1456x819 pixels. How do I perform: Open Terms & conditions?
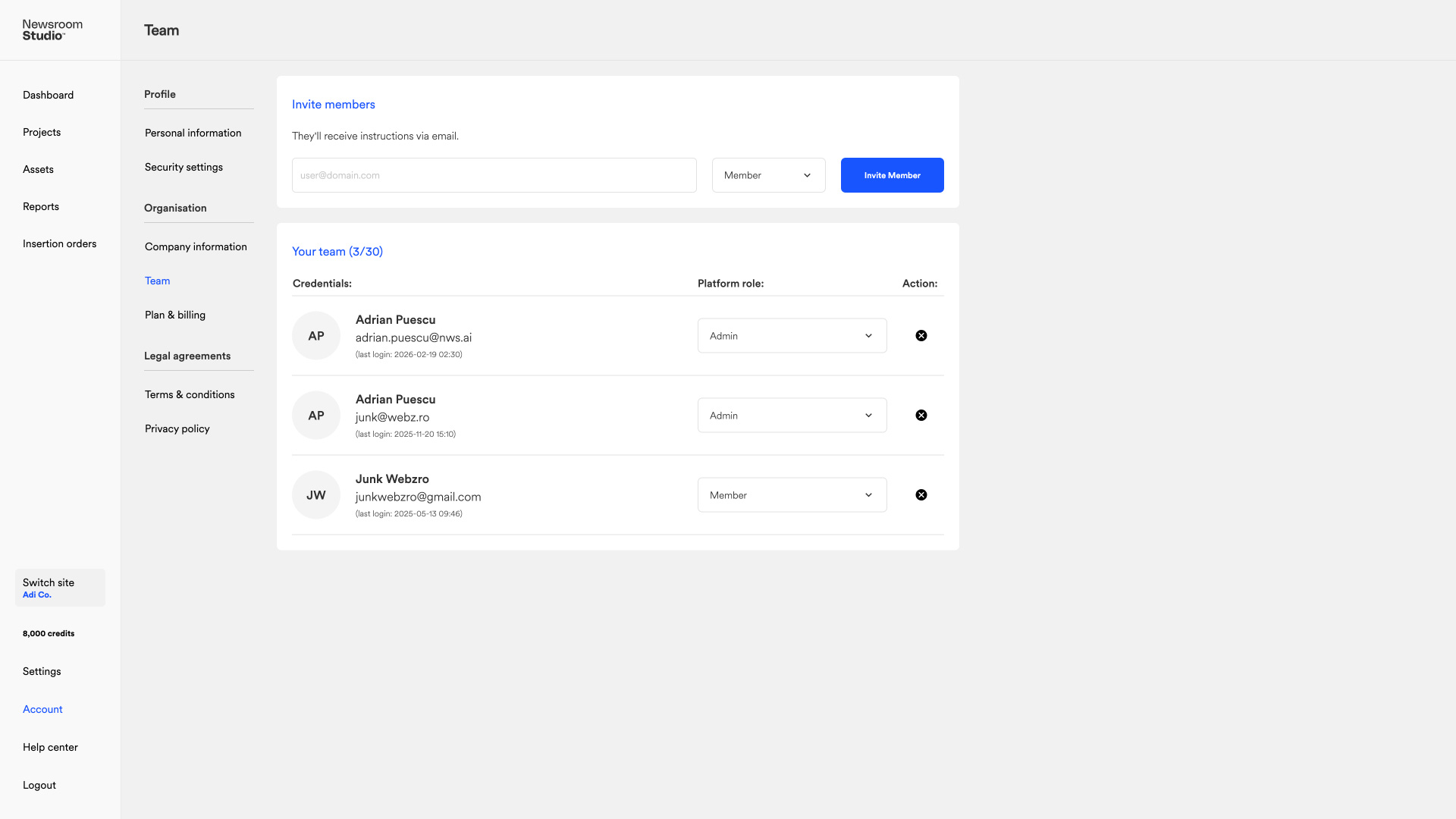coord(190,394)
